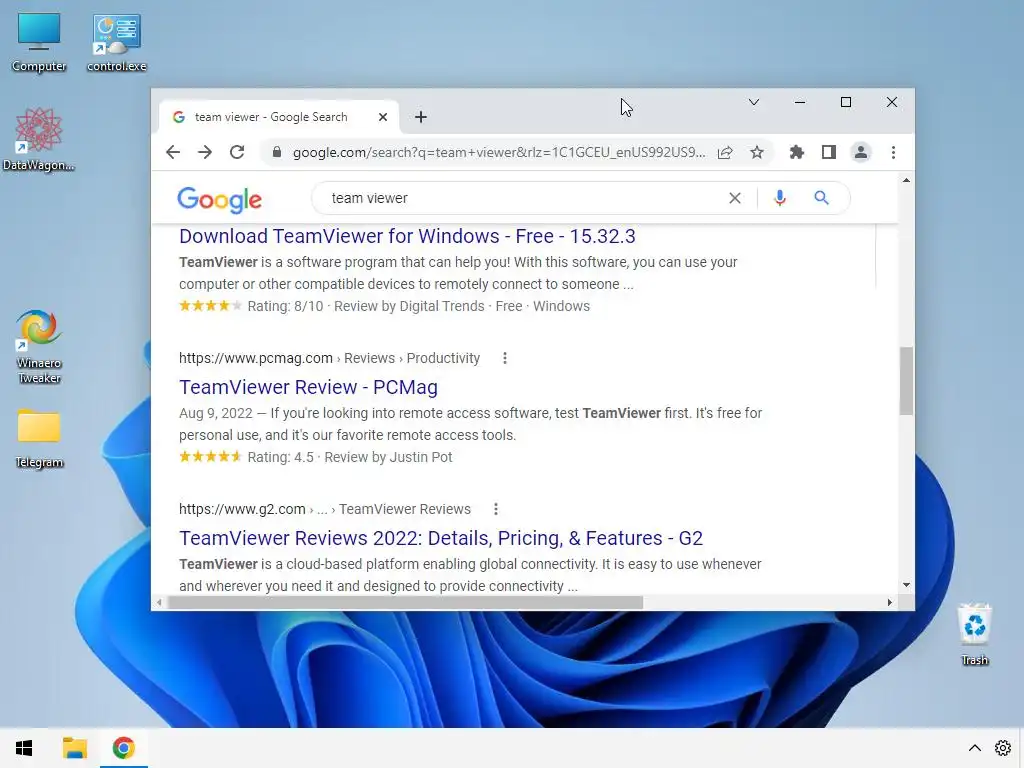The height and width of the screenshot is (768, 1024).
Task: Bookmark this page with the star icon
Action: coord(757,152)
